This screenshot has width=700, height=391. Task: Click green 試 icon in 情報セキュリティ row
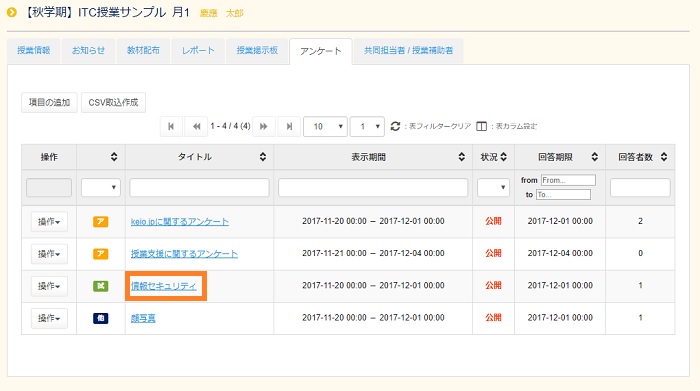pyautogui.click(x=100, y=286)
